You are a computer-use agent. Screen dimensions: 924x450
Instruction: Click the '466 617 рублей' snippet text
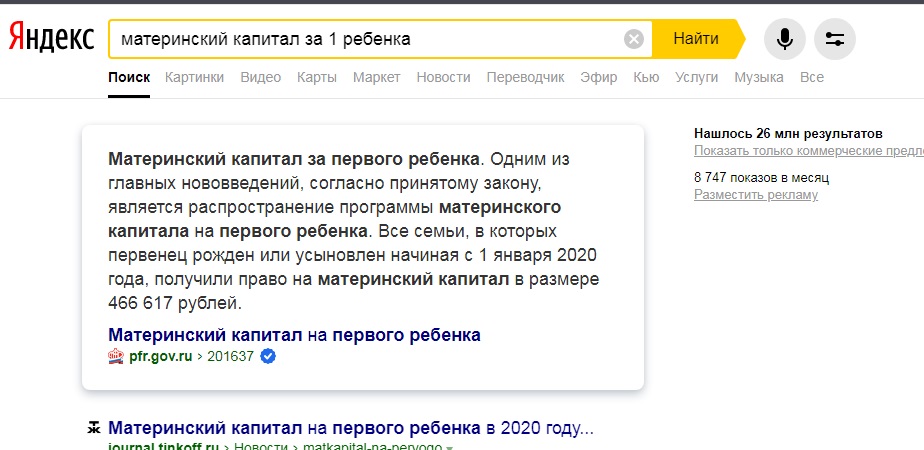175,303
